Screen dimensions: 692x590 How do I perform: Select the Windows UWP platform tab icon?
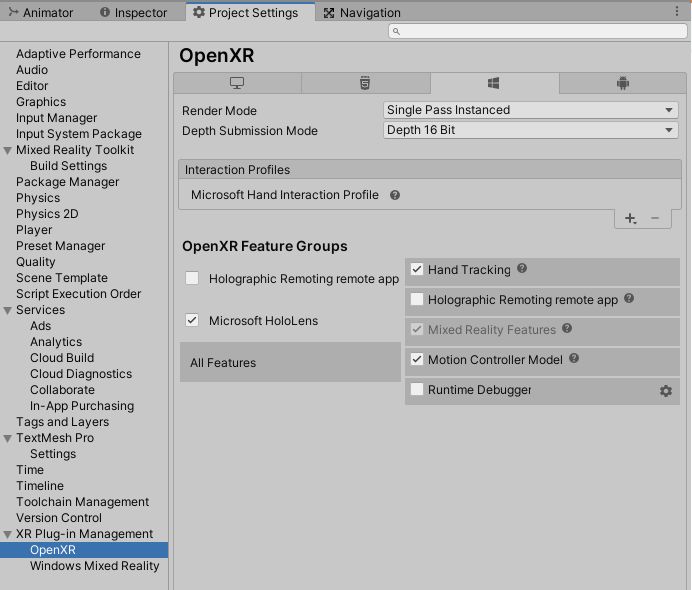(x=493, y=83)
